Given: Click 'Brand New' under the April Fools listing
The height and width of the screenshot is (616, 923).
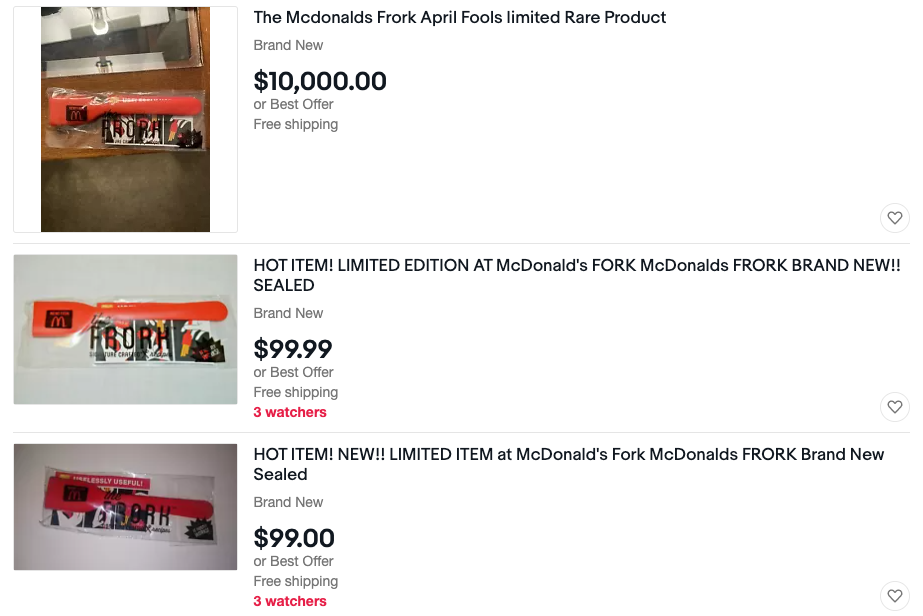Looking at the screenshot, I should coord(288,45).
